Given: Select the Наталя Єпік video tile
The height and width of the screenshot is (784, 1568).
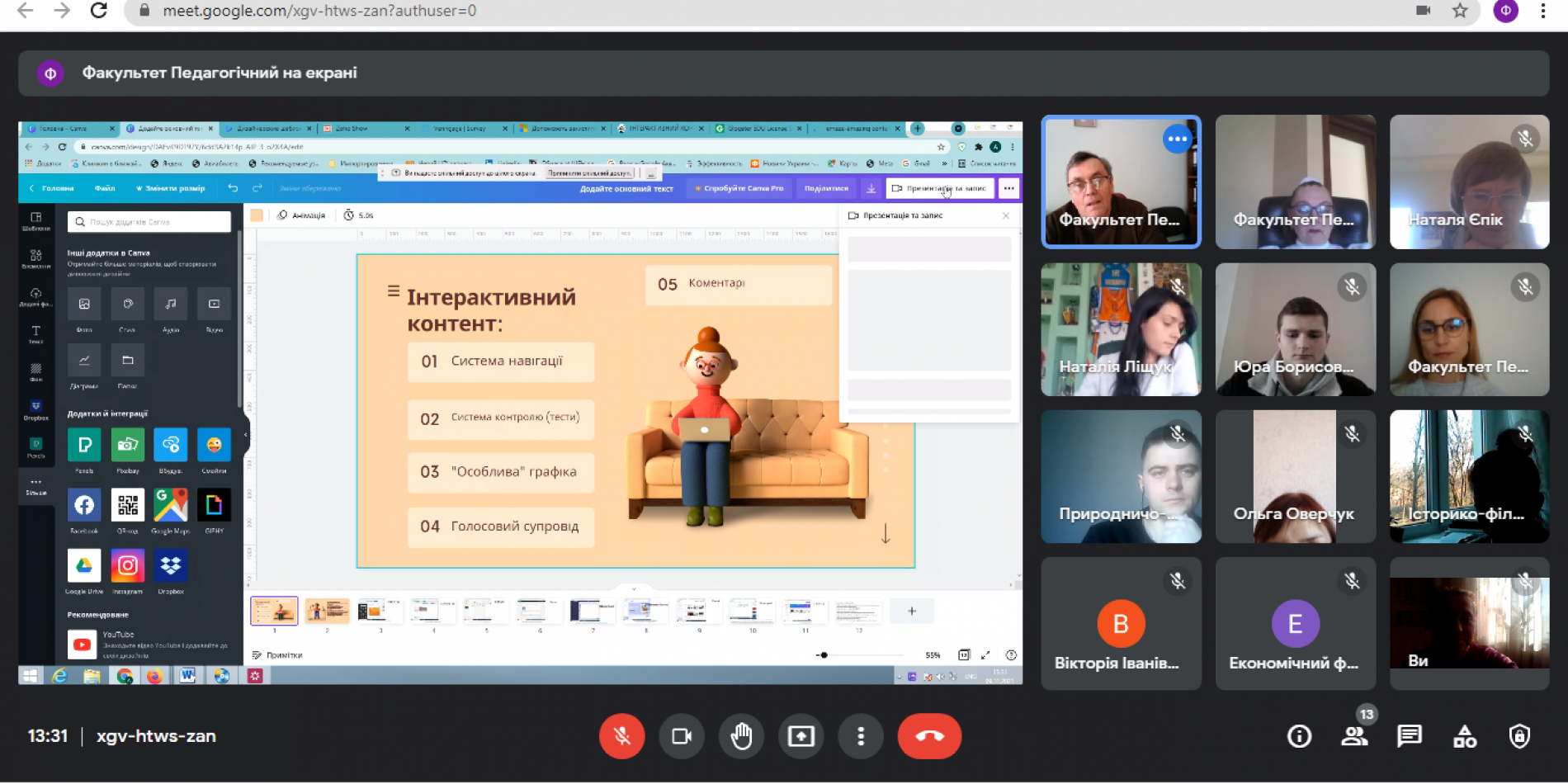Looking at the screenshot, I should pos(1469,182).
